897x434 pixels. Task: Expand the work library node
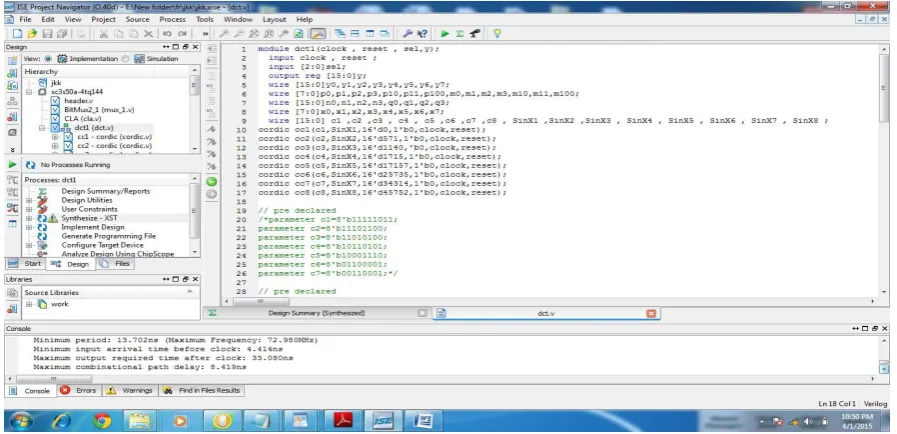[29, 304]
